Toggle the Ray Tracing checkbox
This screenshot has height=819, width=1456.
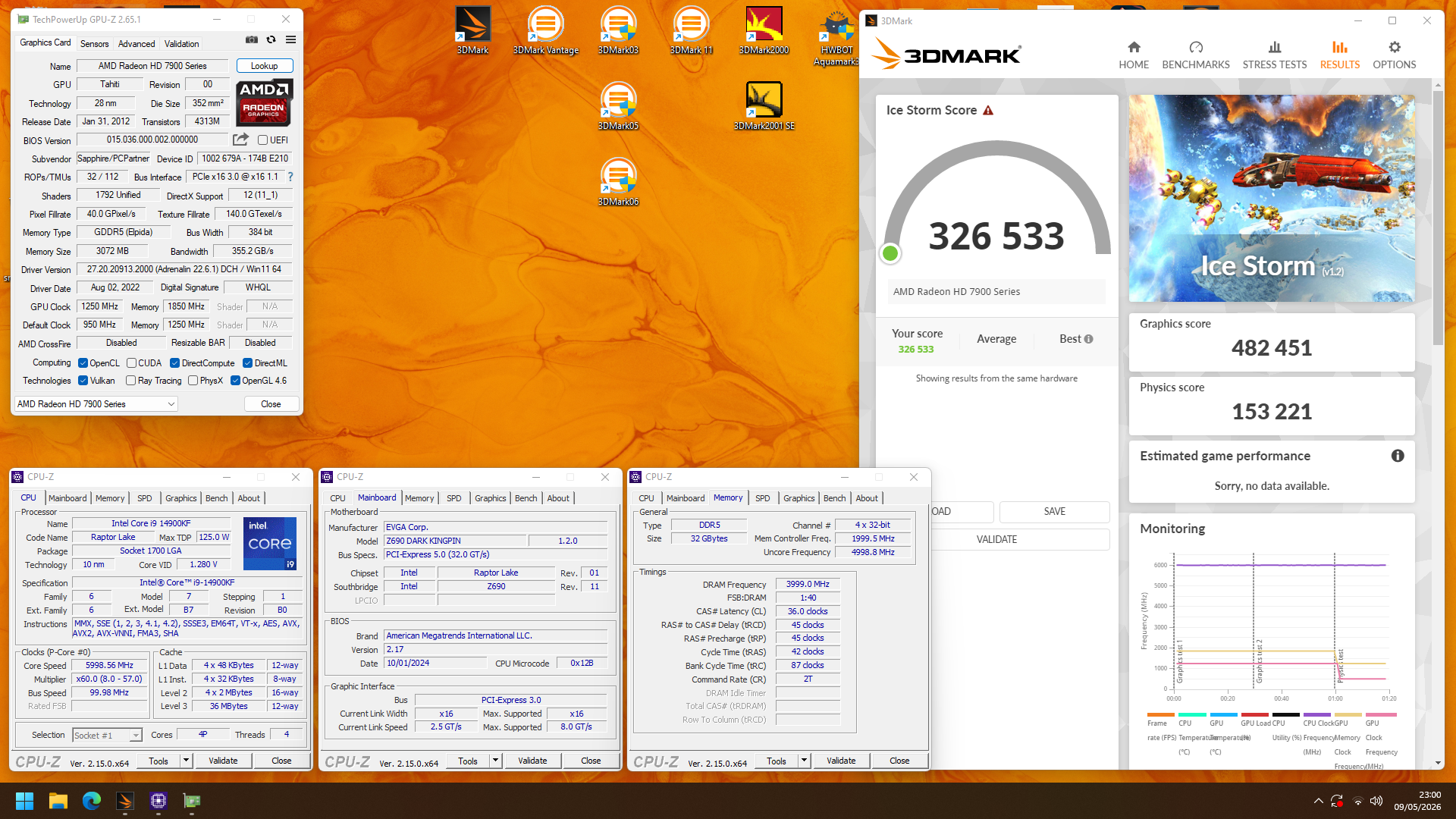[131, 381]
